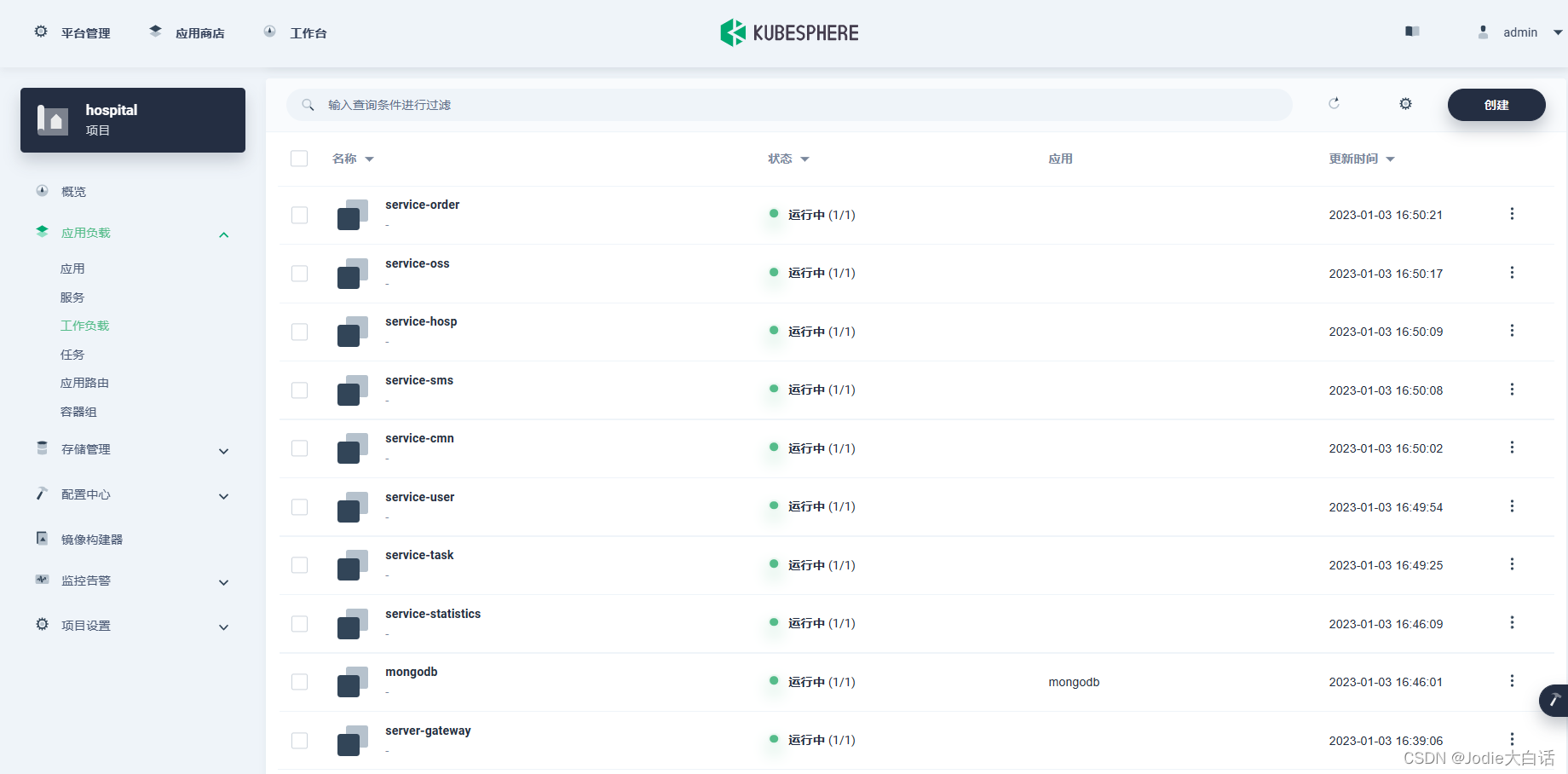Click the service-sms workload name
This screenshot has width=1568, height=774.
point(419,380)
